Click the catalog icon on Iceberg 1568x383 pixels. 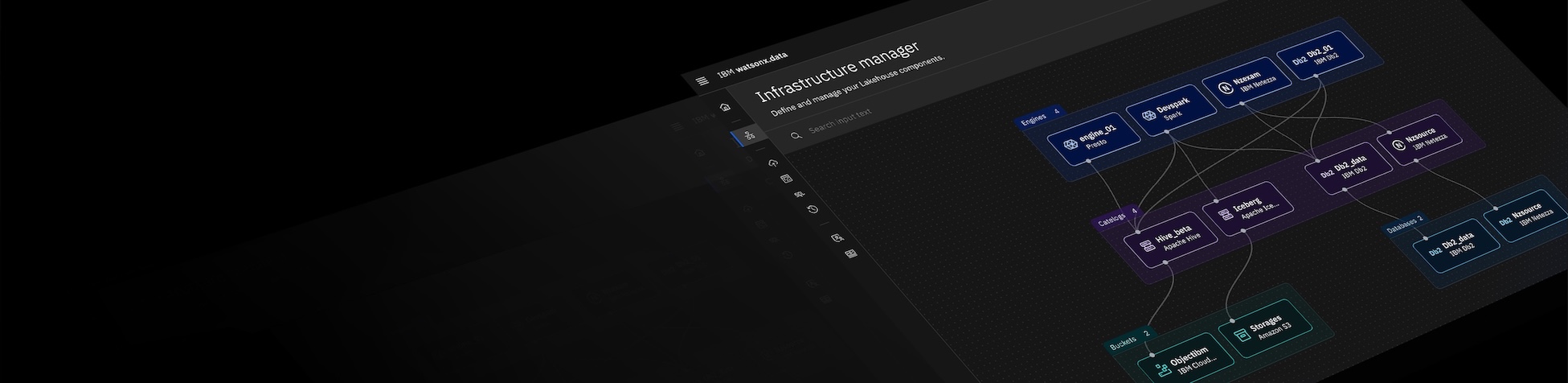pos(1225,215)
